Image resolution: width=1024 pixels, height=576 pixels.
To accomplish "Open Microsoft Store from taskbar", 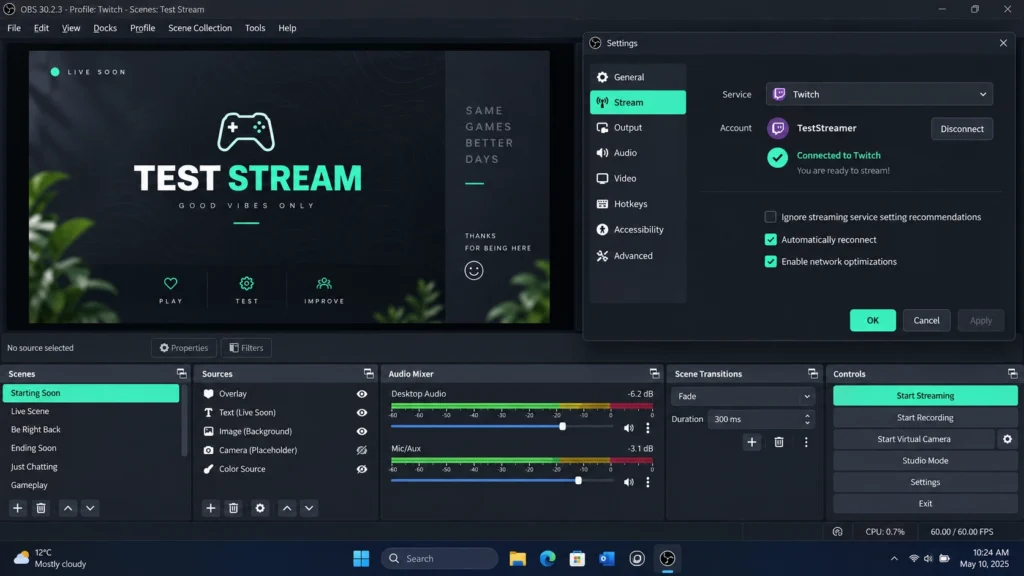I will point(577,558).
